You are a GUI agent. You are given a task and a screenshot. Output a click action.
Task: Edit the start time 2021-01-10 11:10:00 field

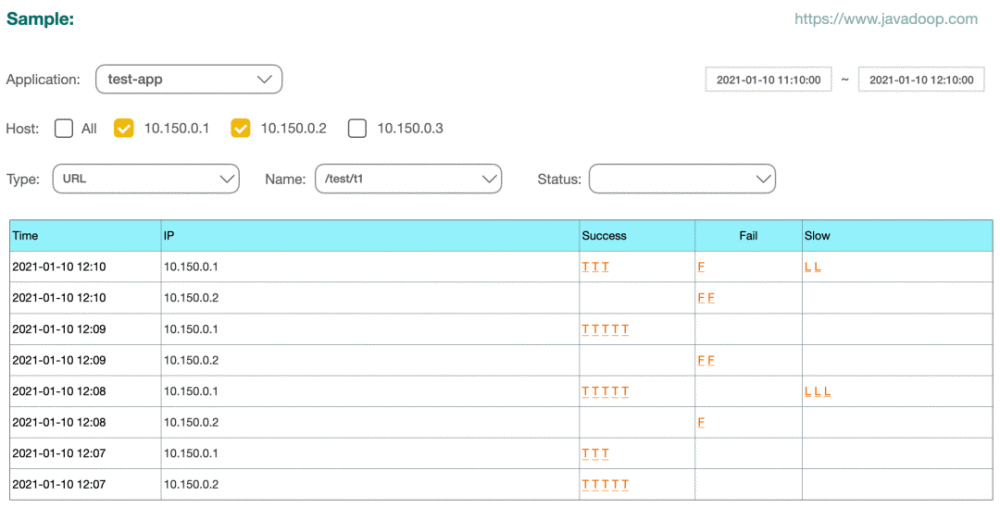point(768,80)
